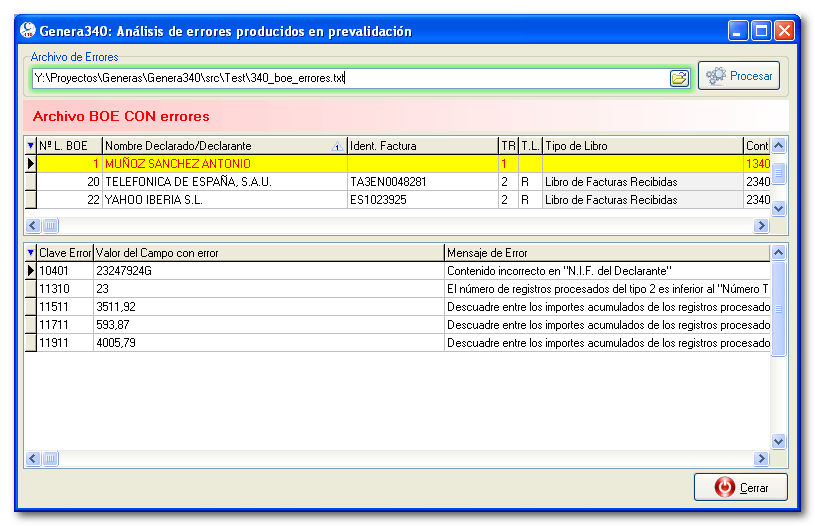815x526 pixels.
Task: Click the row selector for line 22
Action: coord(31,200)
